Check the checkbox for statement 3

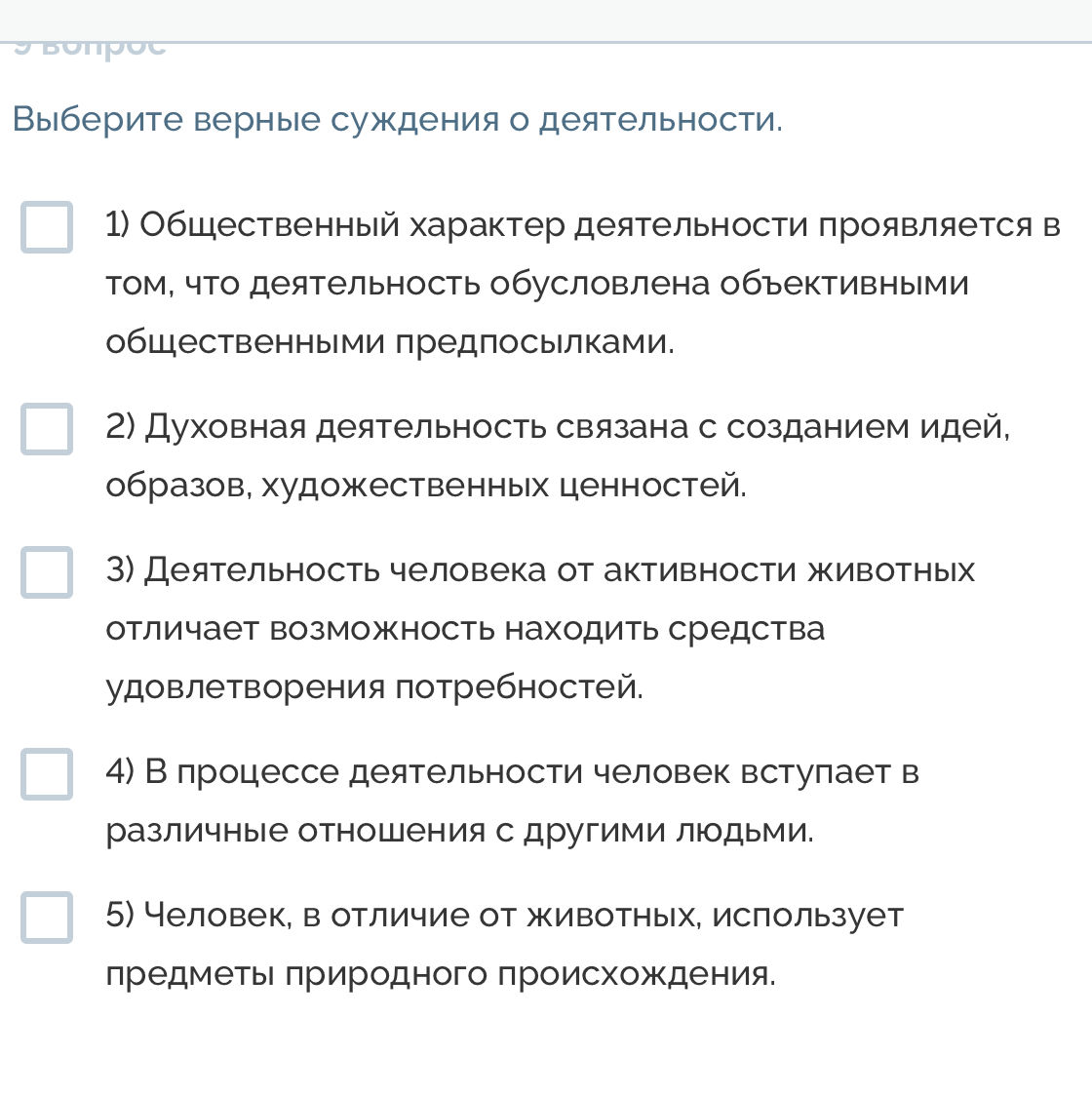click(x=47, y=573)
